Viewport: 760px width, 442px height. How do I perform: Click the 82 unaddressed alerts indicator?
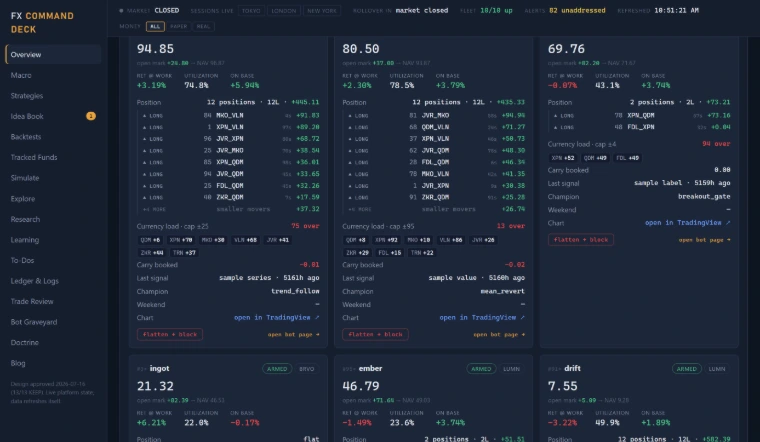point(577,10)
